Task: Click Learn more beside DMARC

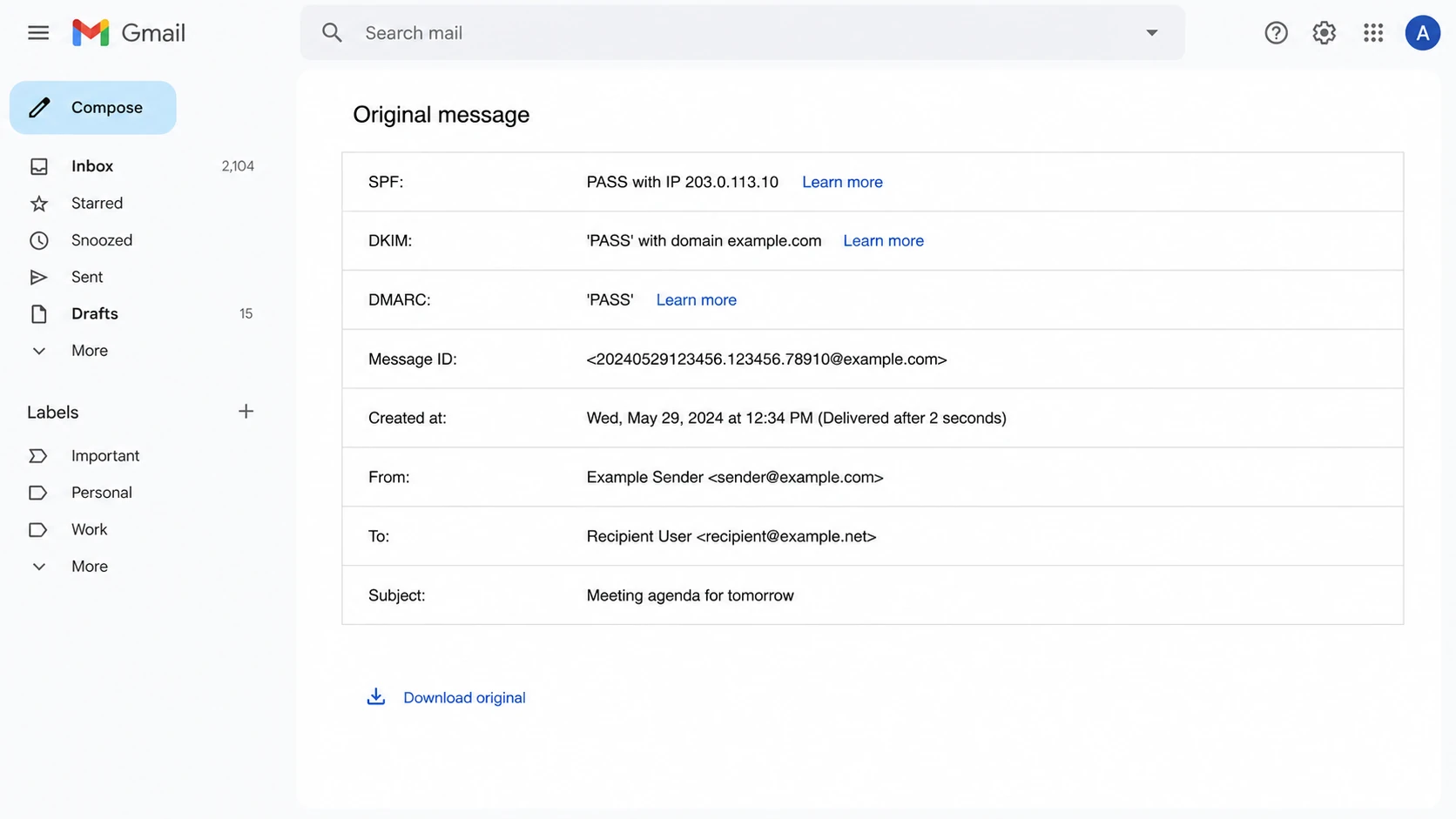Action: (696, 300)
